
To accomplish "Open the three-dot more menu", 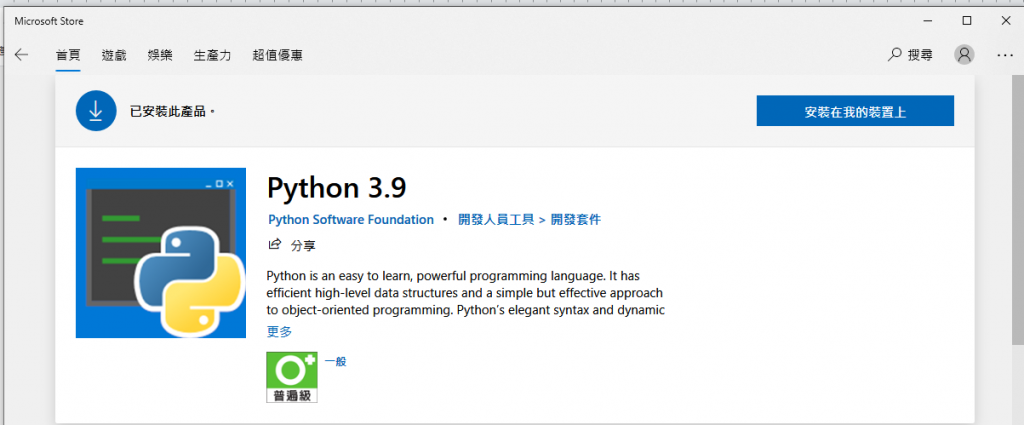I will [x=1004, y=55].
